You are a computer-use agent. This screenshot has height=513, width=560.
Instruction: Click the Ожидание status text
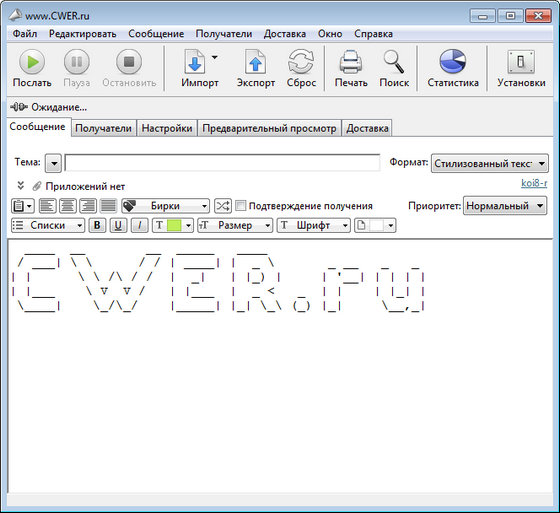click(59, 107)
